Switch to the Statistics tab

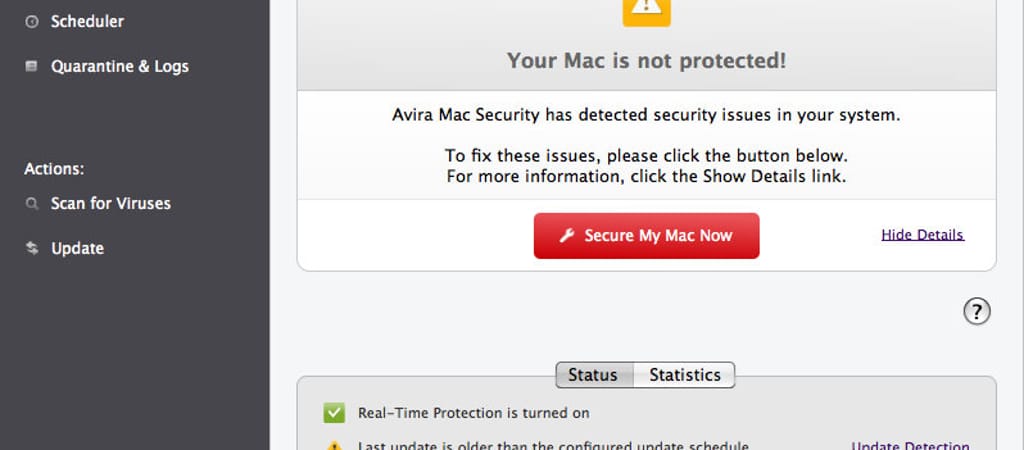pos(685,375)
